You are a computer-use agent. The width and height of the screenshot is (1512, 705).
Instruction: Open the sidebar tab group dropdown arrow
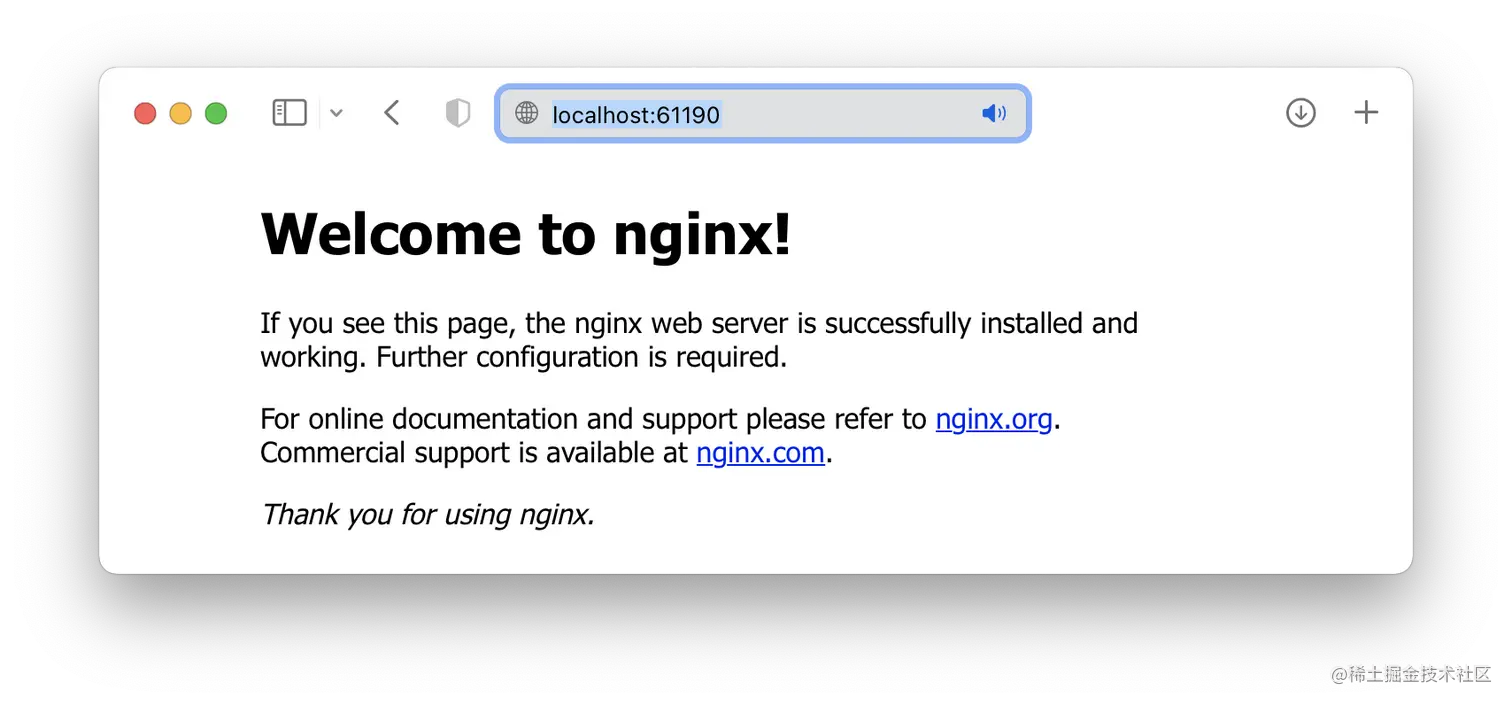coord(336,113)
